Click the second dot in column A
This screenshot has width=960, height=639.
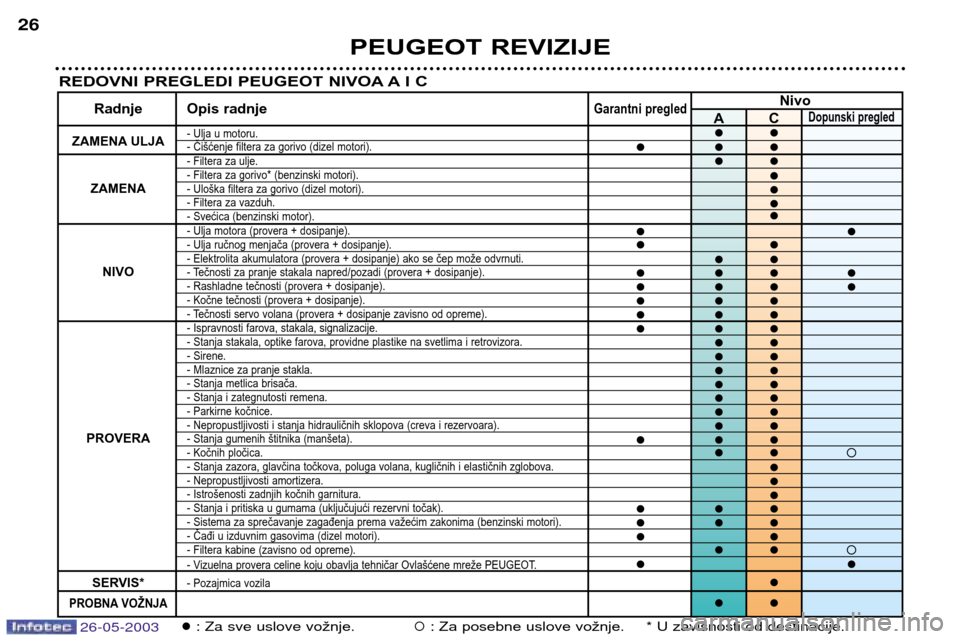(x=718, y=147)
